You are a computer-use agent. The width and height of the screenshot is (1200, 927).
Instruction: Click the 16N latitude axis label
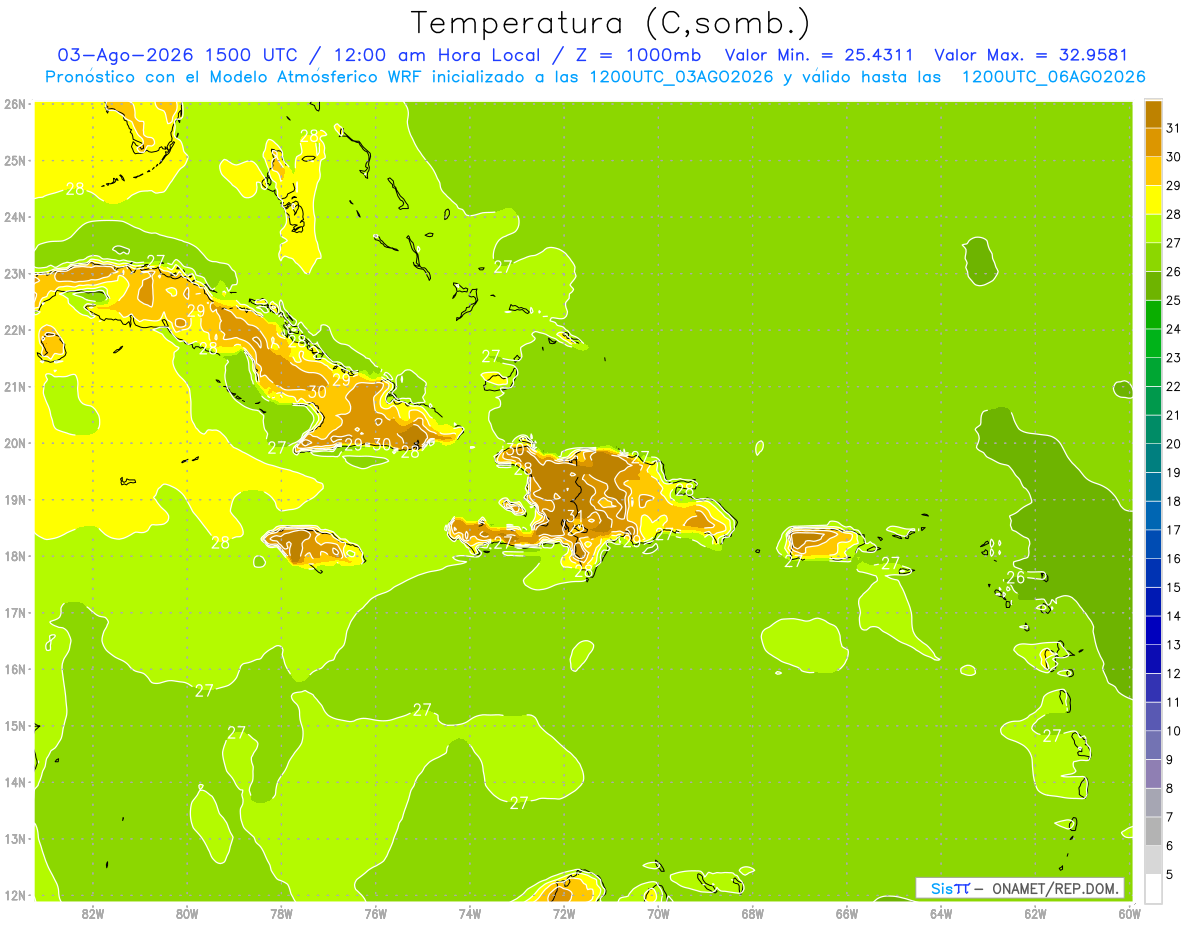(x=15, y=669)
